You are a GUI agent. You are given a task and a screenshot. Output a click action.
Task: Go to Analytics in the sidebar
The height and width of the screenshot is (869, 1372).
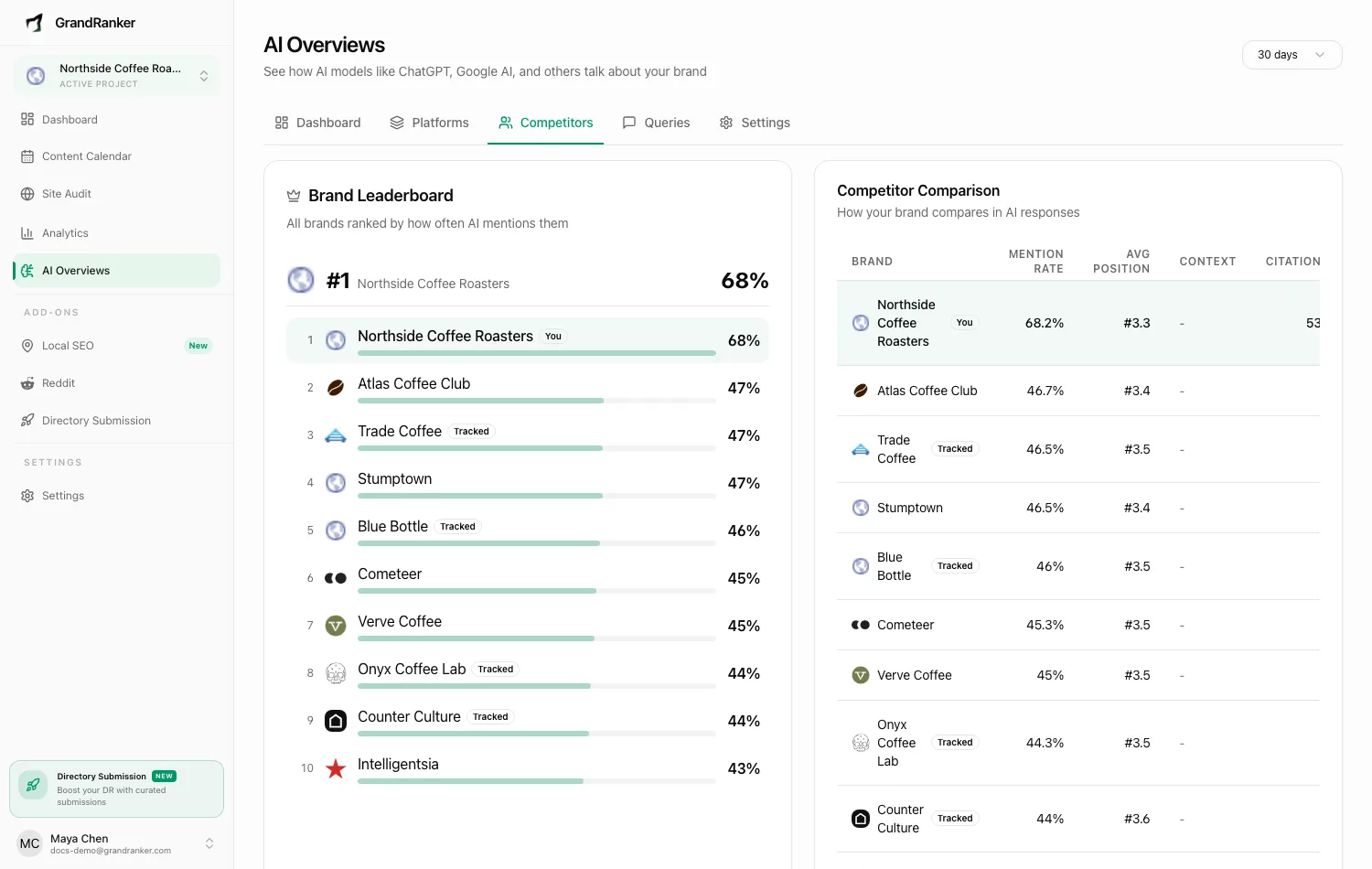click(x=116, y=233)
